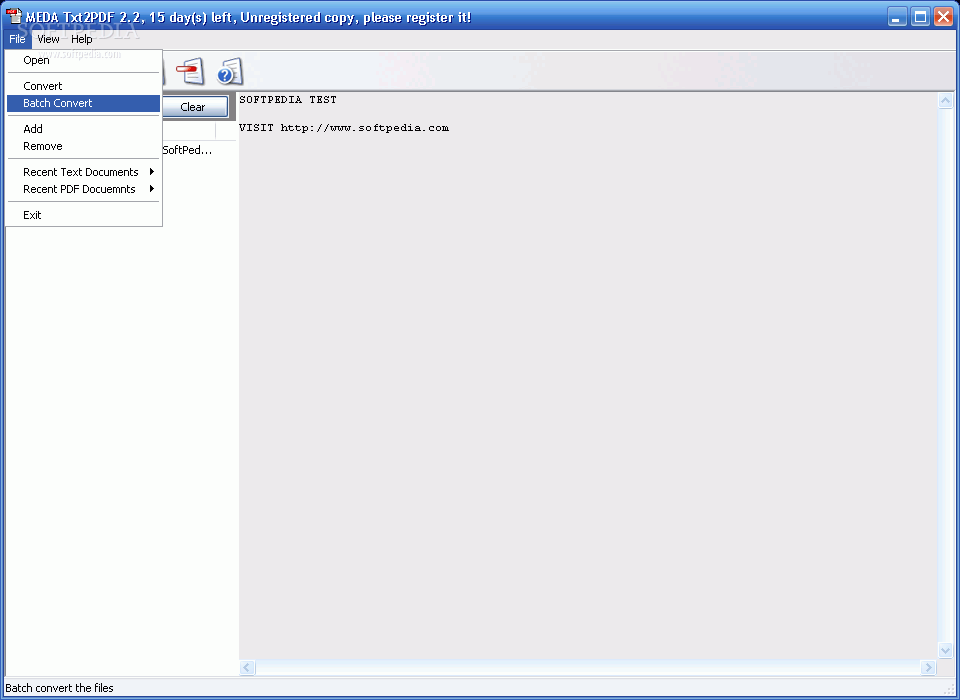The width and height of the screenshot is (960, 700).
Task: Click the Remove file toolbar icon
Action: tap(190, 71)
